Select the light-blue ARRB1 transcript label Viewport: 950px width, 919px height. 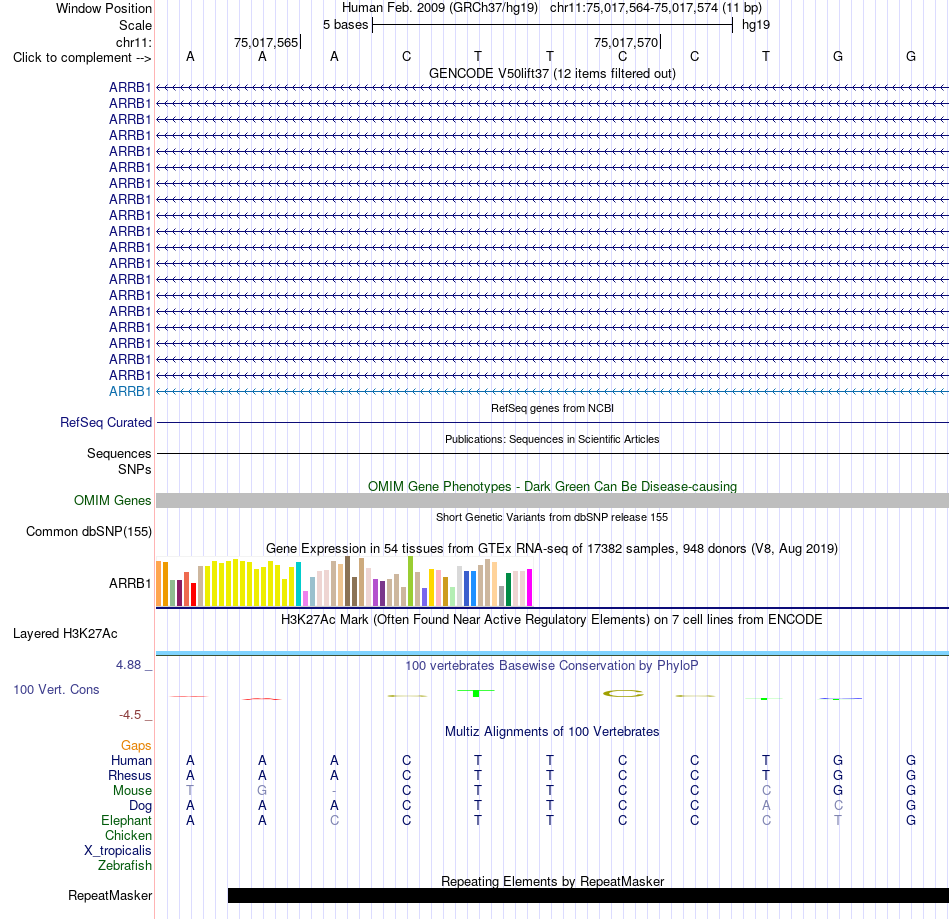[x=130, y=391]
